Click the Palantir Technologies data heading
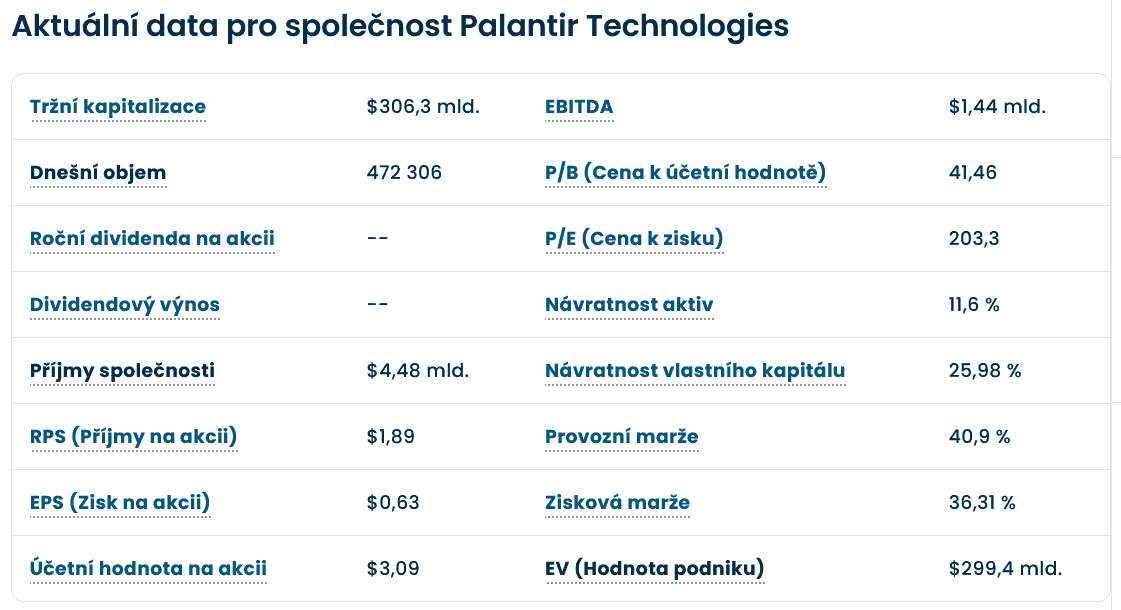Viewport: 1121px width, 610px height. (400, 26)
